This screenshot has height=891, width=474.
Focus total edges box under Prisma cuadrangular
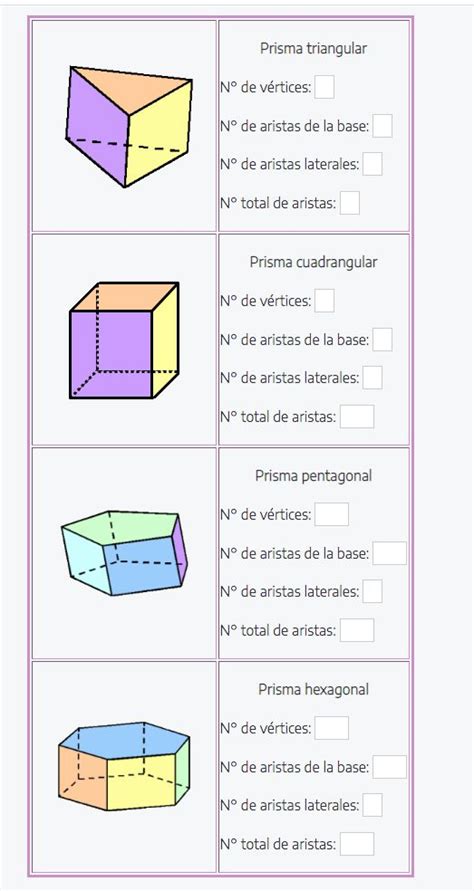pos(357,417)
